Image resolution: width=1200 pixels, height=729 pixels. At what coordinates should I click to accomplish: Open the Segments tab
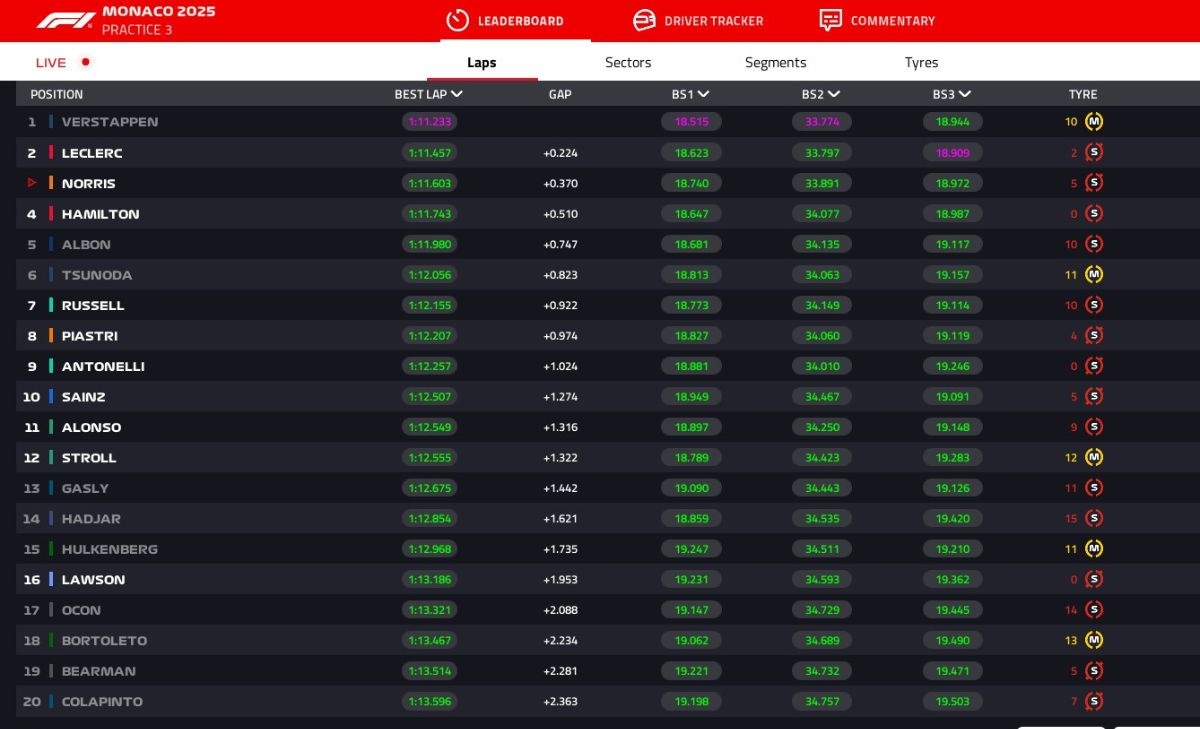click(775, 62)
